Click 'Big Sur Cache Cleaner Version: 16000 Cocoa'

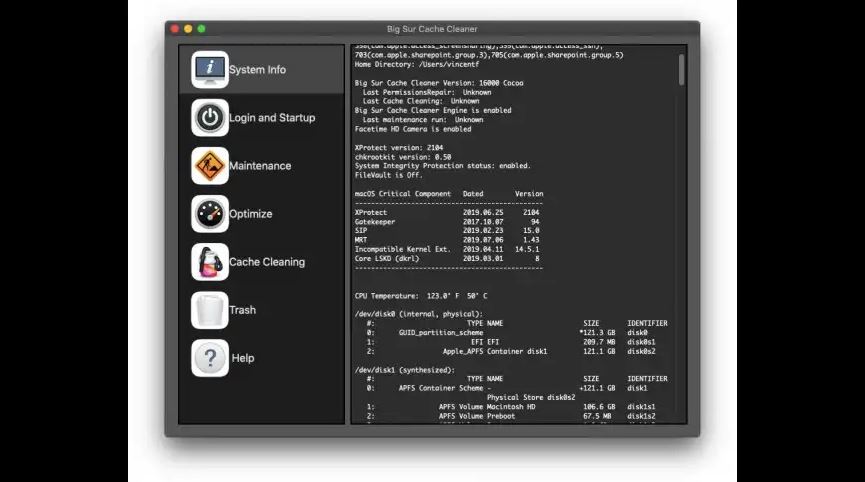coord(439,83)
